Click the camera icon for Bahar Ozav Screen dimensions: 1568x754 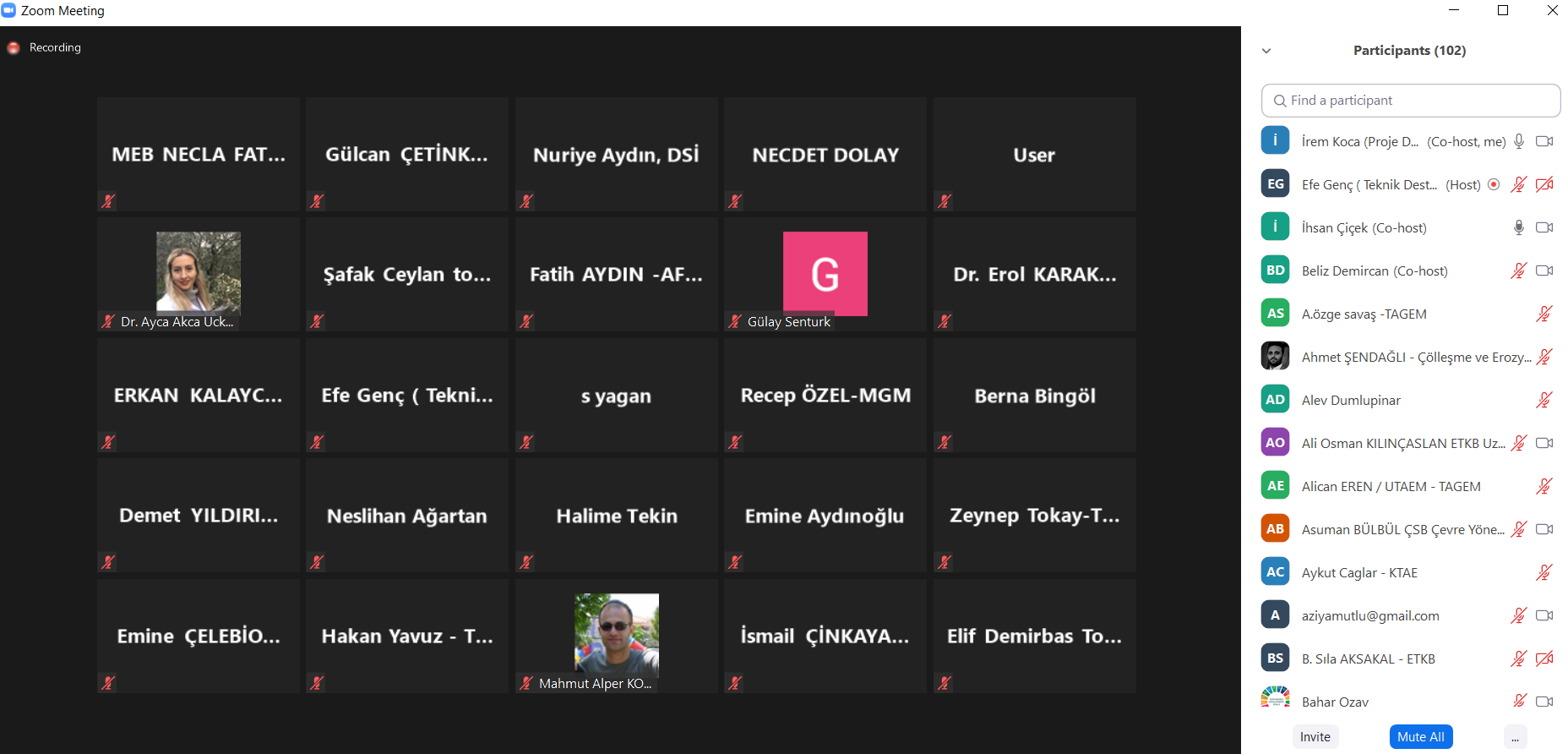[1544, 702]
